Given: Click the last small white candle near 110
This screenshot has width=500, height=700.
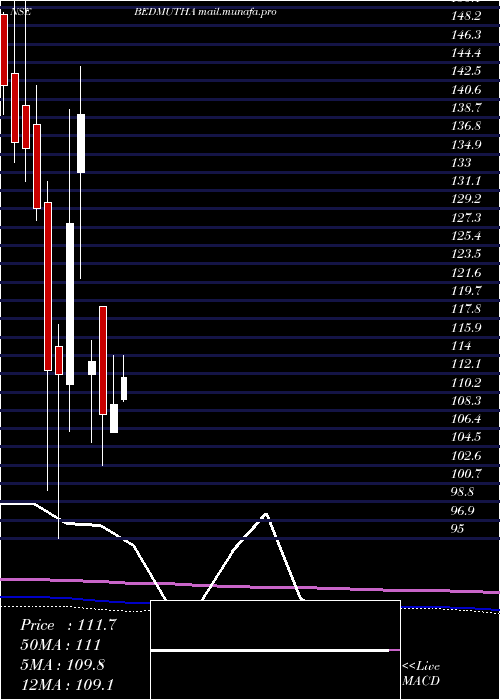Looking at the screenshot, I should click(x=124, y=388).
